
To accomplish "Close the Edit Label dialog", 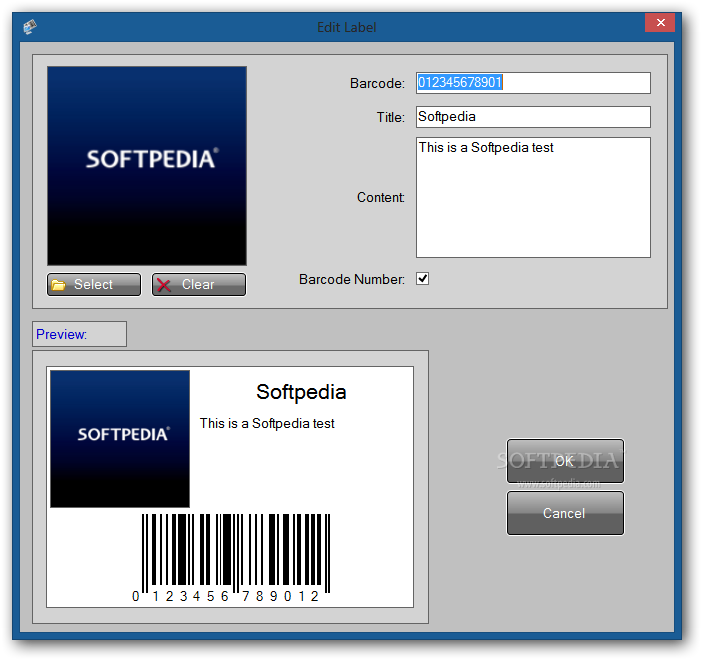I will coord(660,23).
